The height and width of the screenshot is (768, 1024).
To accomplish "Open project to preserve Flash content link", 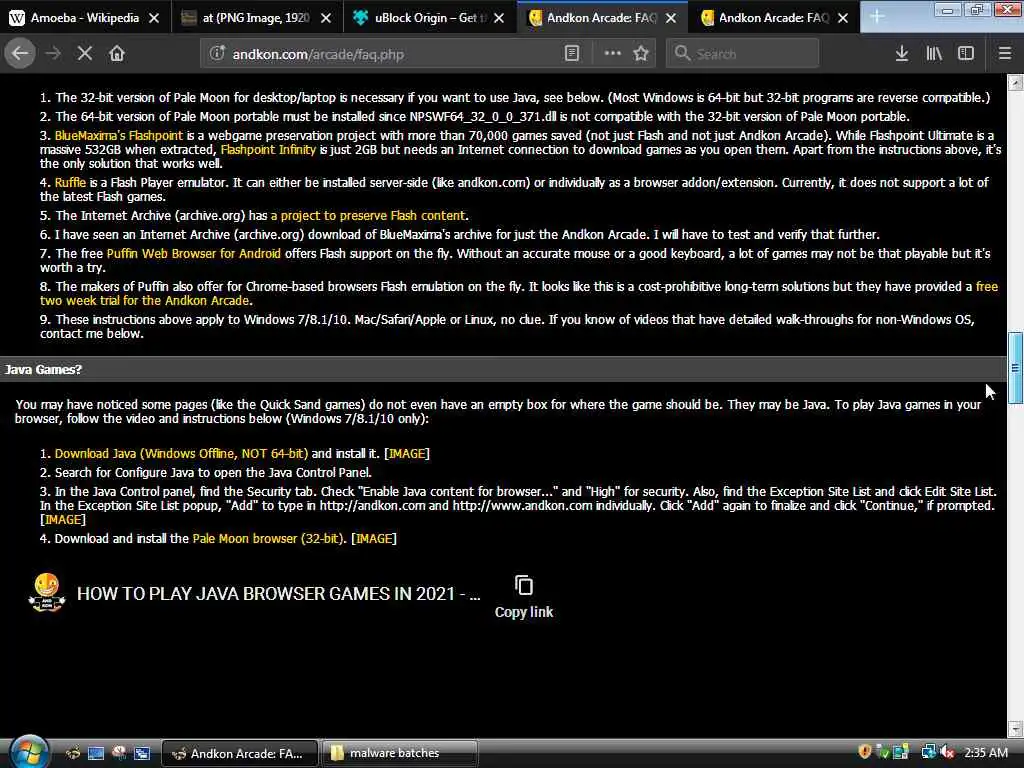I will (x=368, y=216).
